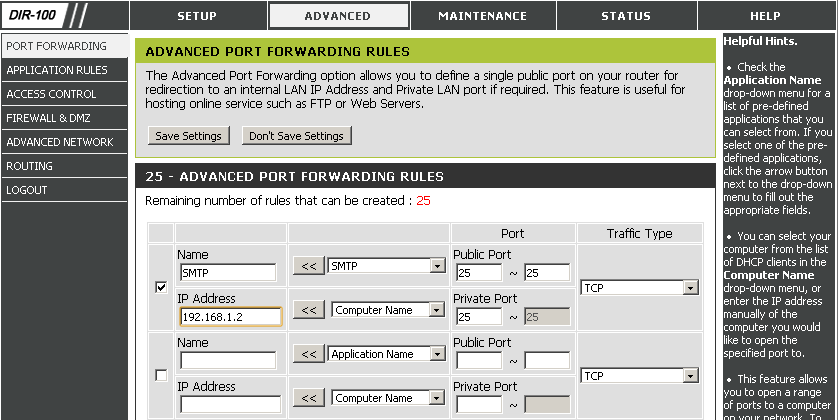838x420 pixels.
Task: Click the IP Address field containing 192.168.1.2
Action: pyautogui.click(x=230, y=316)
